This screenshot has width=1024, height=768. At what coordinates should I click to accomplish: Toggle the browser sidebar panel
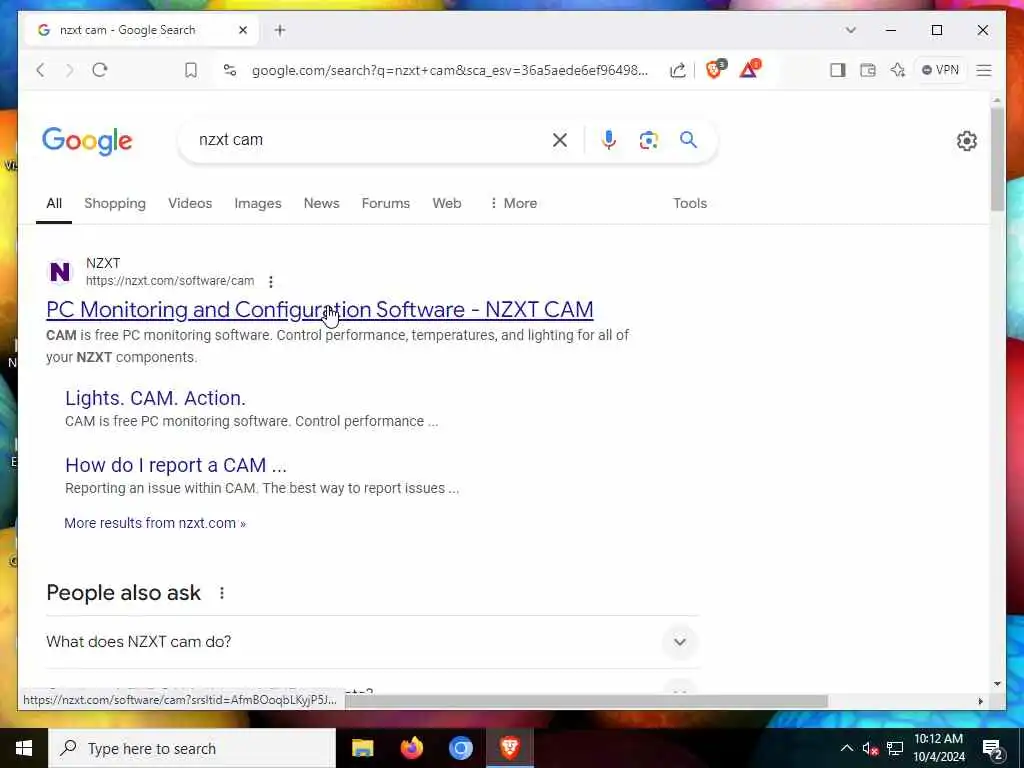coord(838,70)
